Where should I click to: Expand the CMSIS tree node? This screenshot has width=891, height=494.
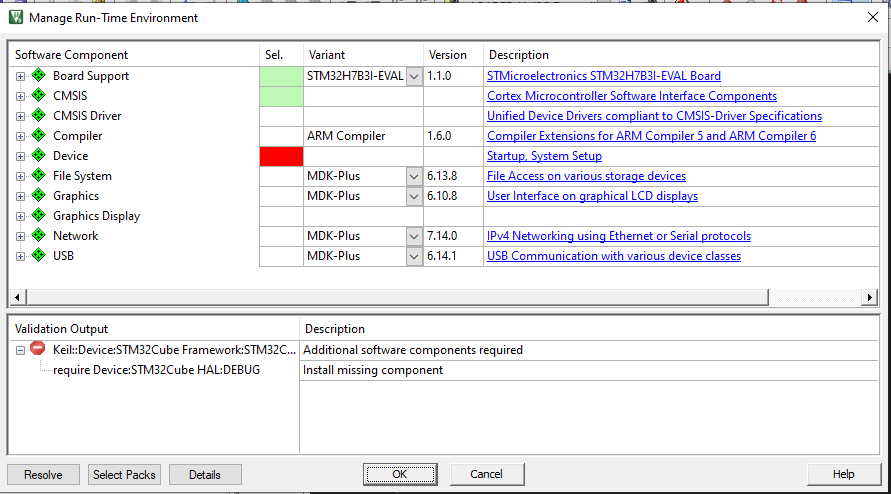click(x=20, y=96)
